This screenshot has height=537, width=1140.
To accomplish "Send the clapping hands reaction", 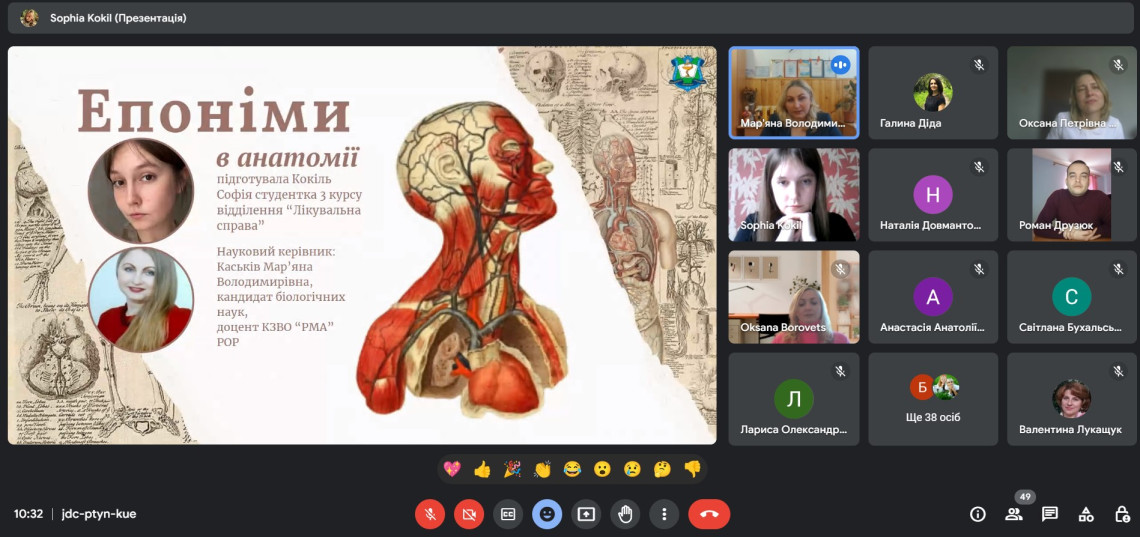I will point(542,469).
